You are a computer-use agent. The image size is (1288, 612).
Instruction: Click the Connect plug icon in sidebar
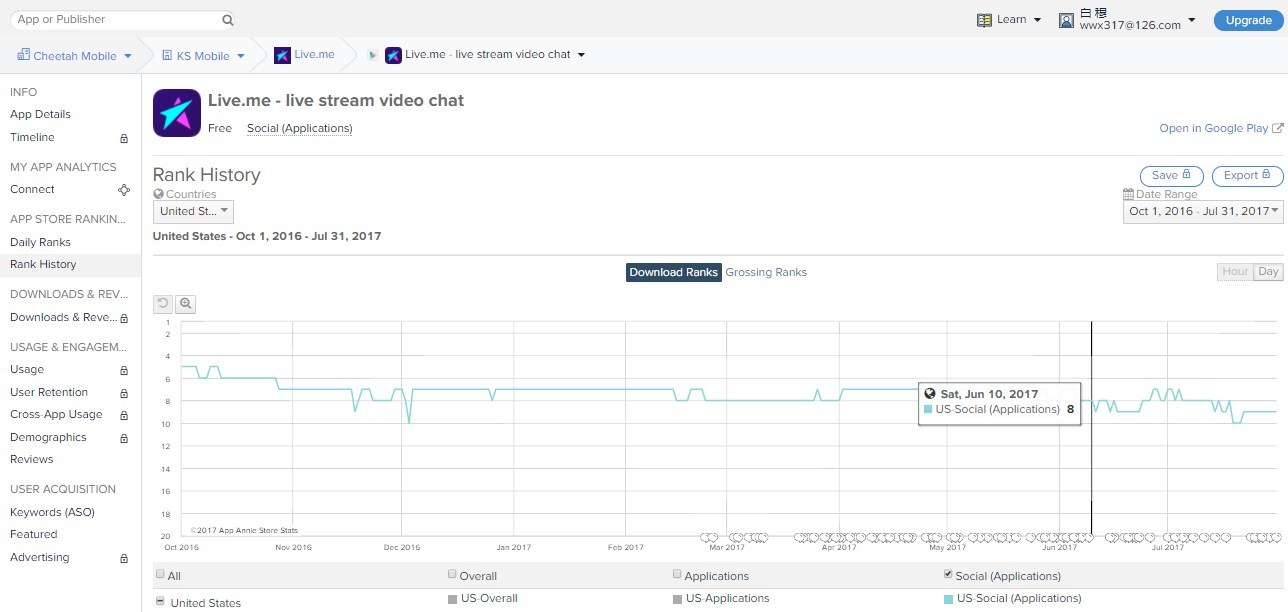click(124, 190)
